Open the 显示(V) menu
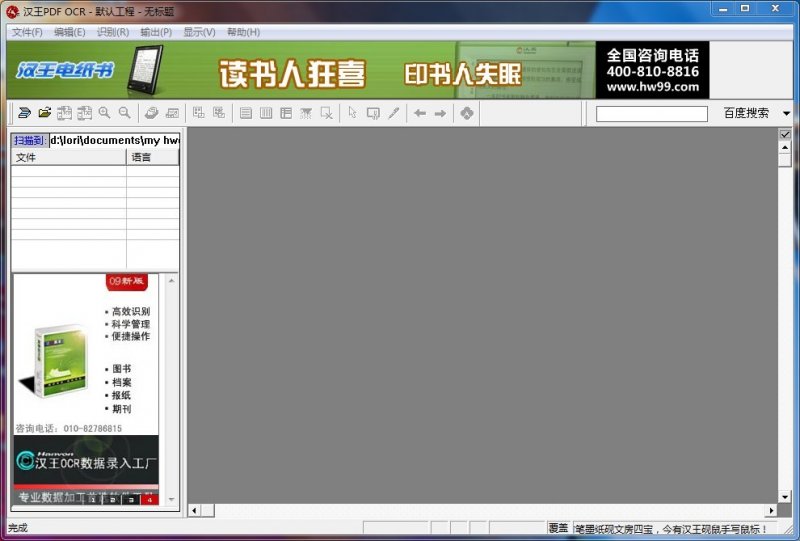This screenshot has height=541, width=800. (x=199, y=32)
